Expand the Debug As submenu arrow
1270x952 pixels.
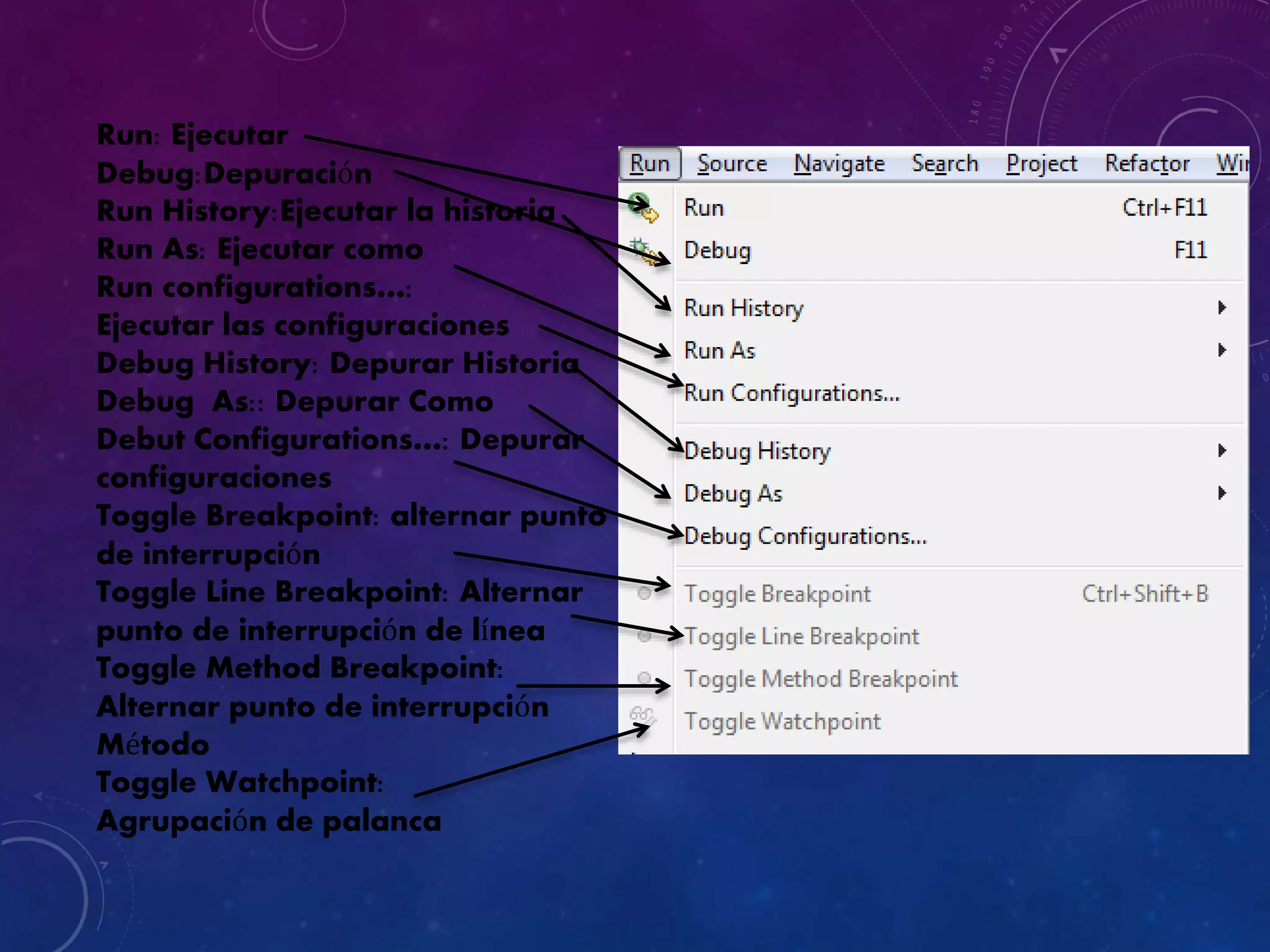[x=1222, y=493]
